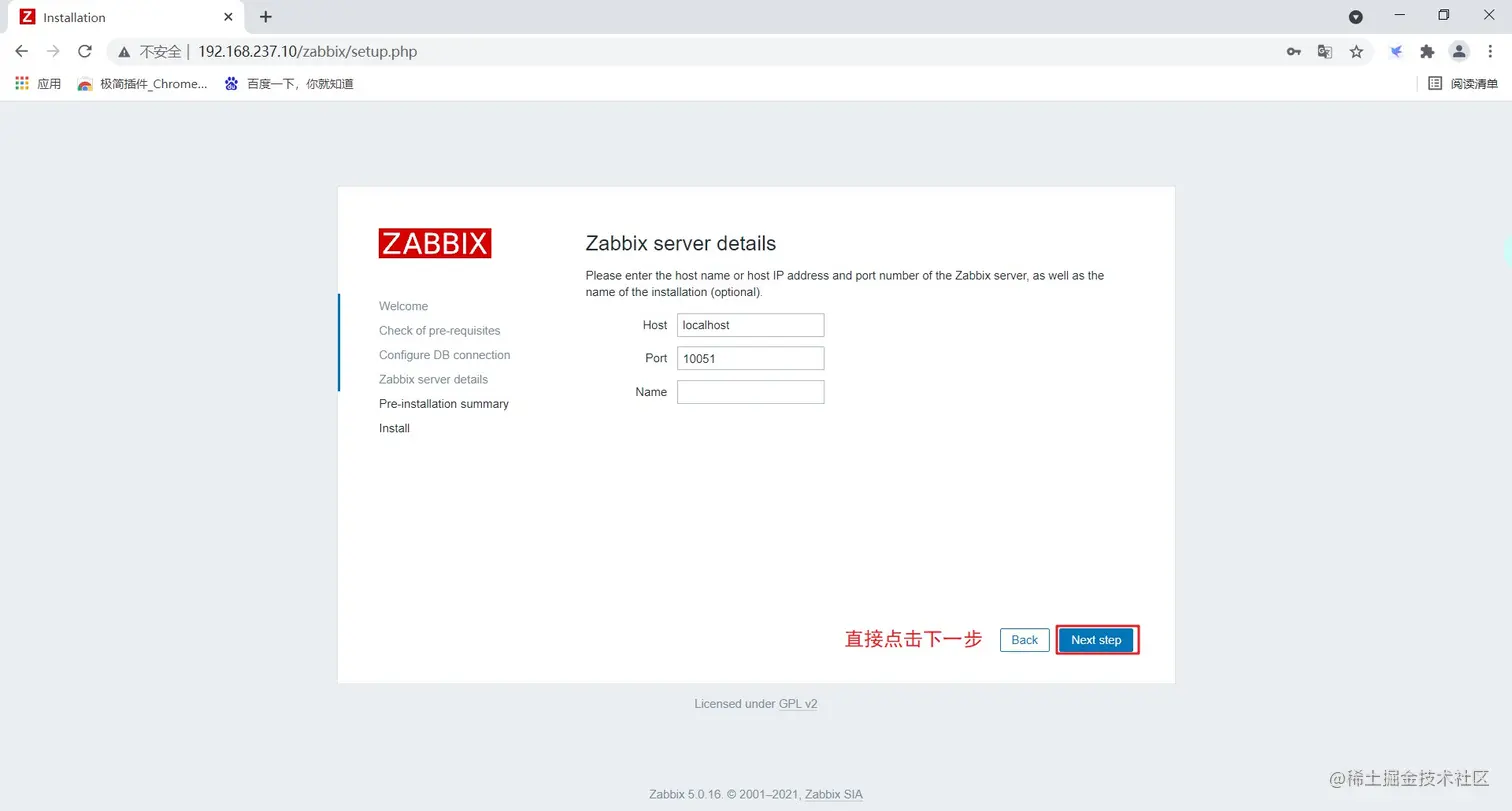The height and width of the screenshot is (811, 1512).
Task: Click the Zabbix 5.0.16 version text
Action: tap(686, 795)
